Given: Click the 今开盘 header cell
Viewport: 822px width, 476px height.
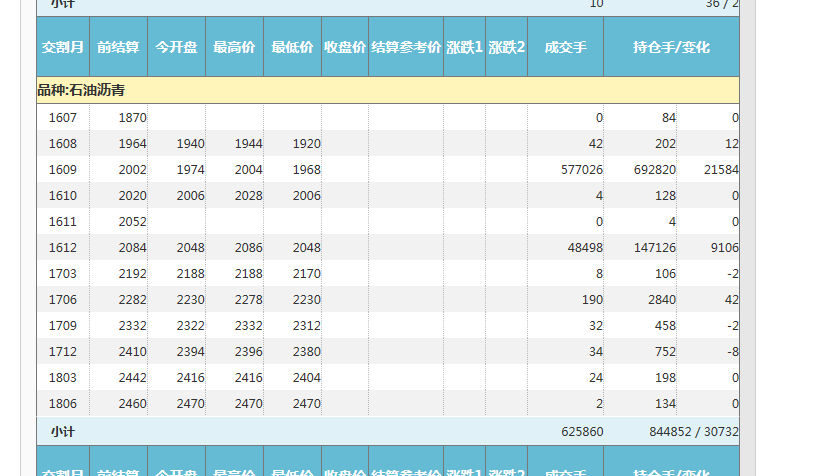Looking at the screenshot, I should [x=176, y=47].
